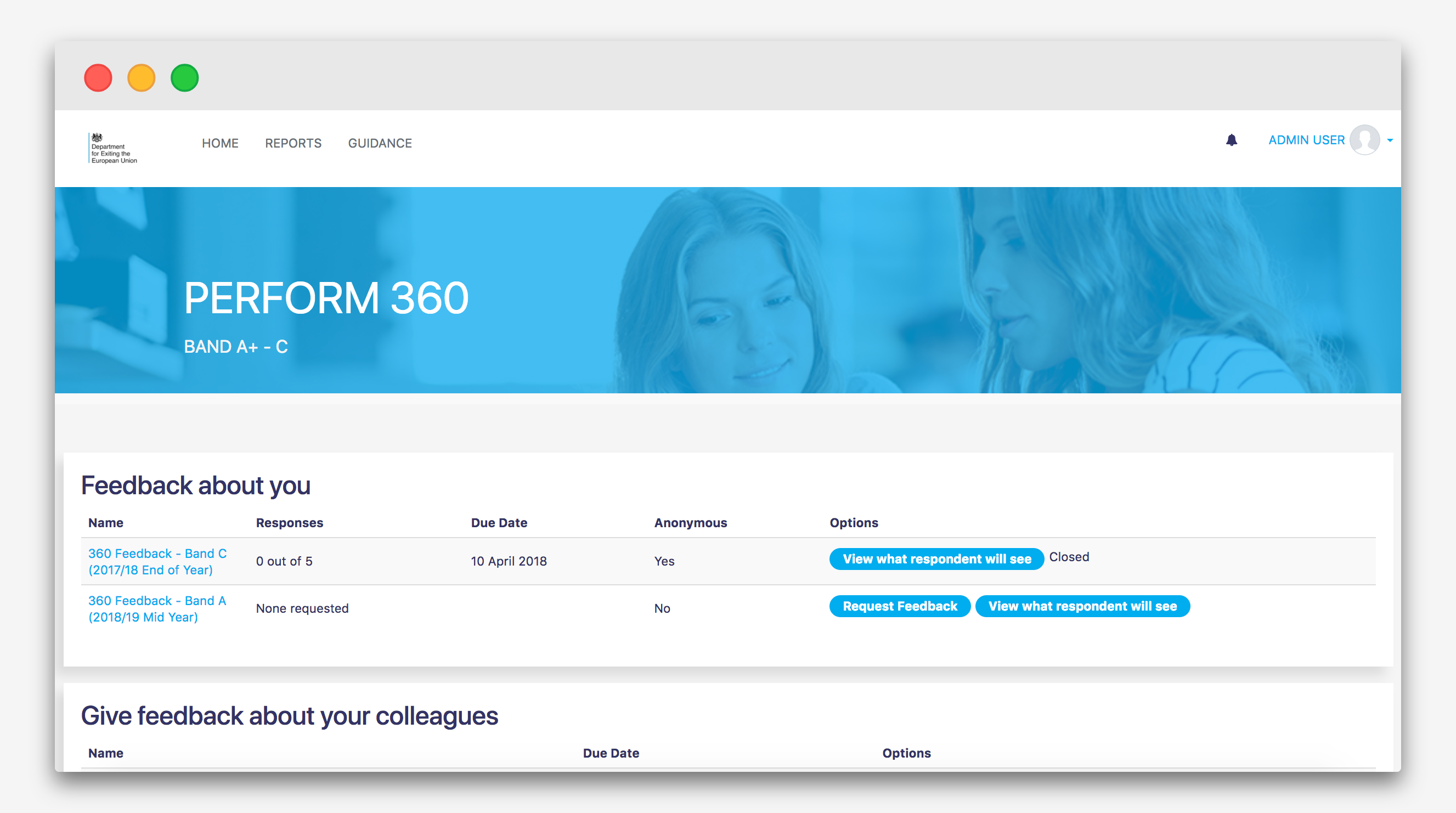The height and width of the screenshot is (813, 1456).
Task: Go to the REPORTS page
Action: click(x=293, y=144)
